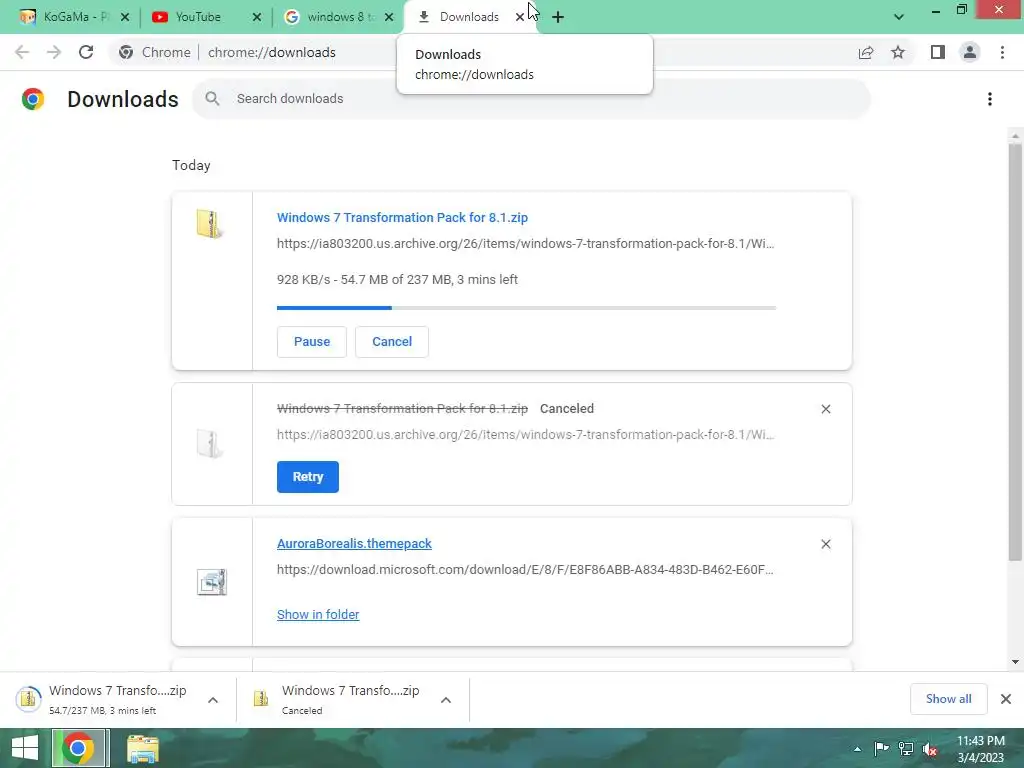The height and width of the screenshot is (768, 1024).
Task: Click the scrollbar down arrow
Action: (x=1015, y=662)
